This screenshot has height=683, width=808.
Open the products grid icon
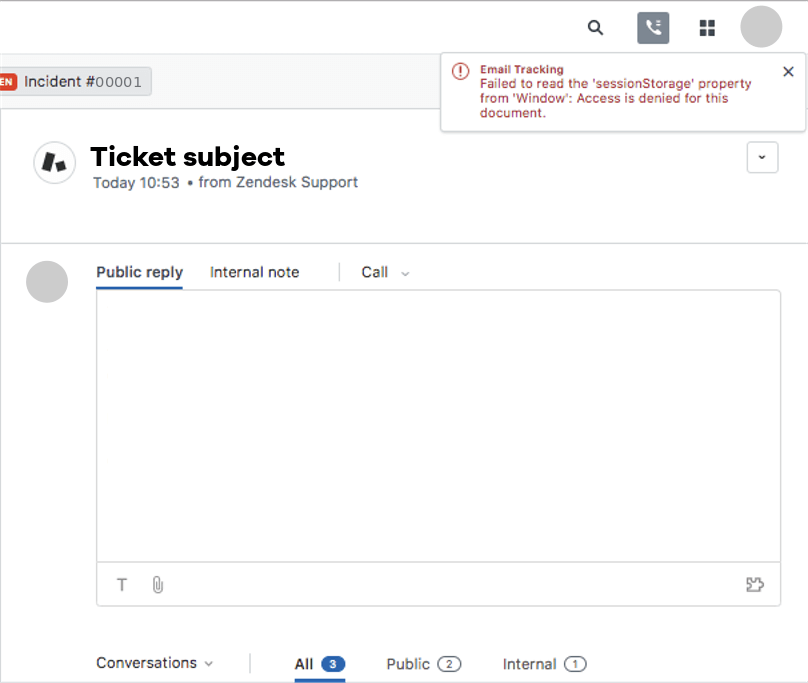point(707,28)
